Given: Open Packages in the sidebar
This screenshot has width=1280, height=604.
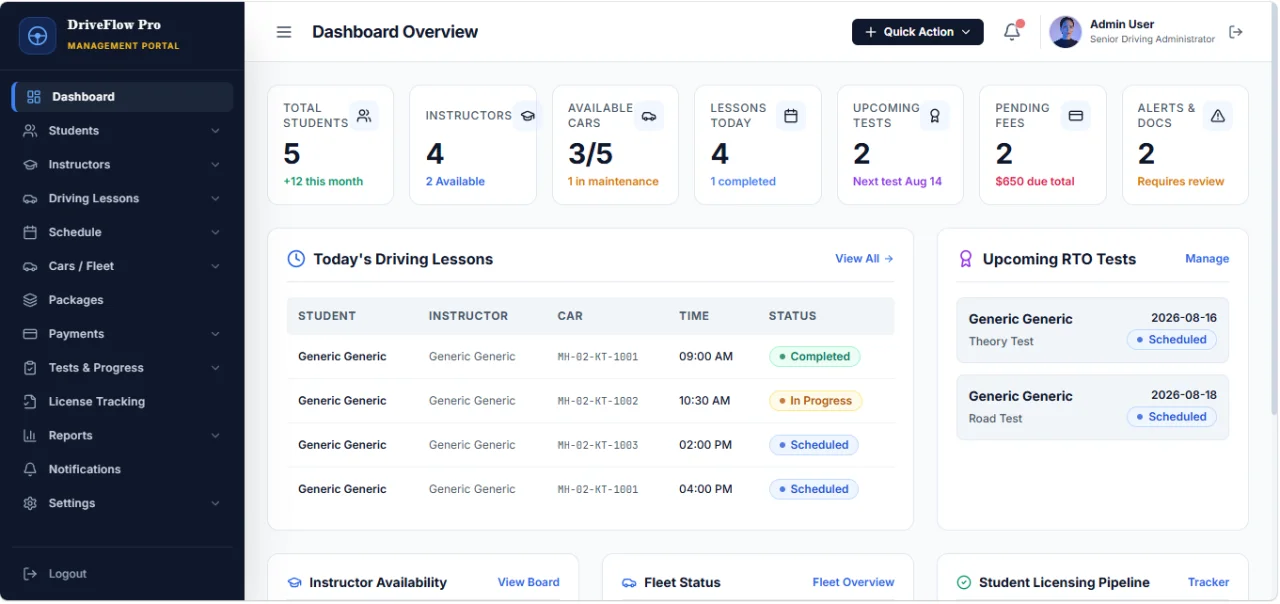Looking at the screenshot, I should coord(122,300).
